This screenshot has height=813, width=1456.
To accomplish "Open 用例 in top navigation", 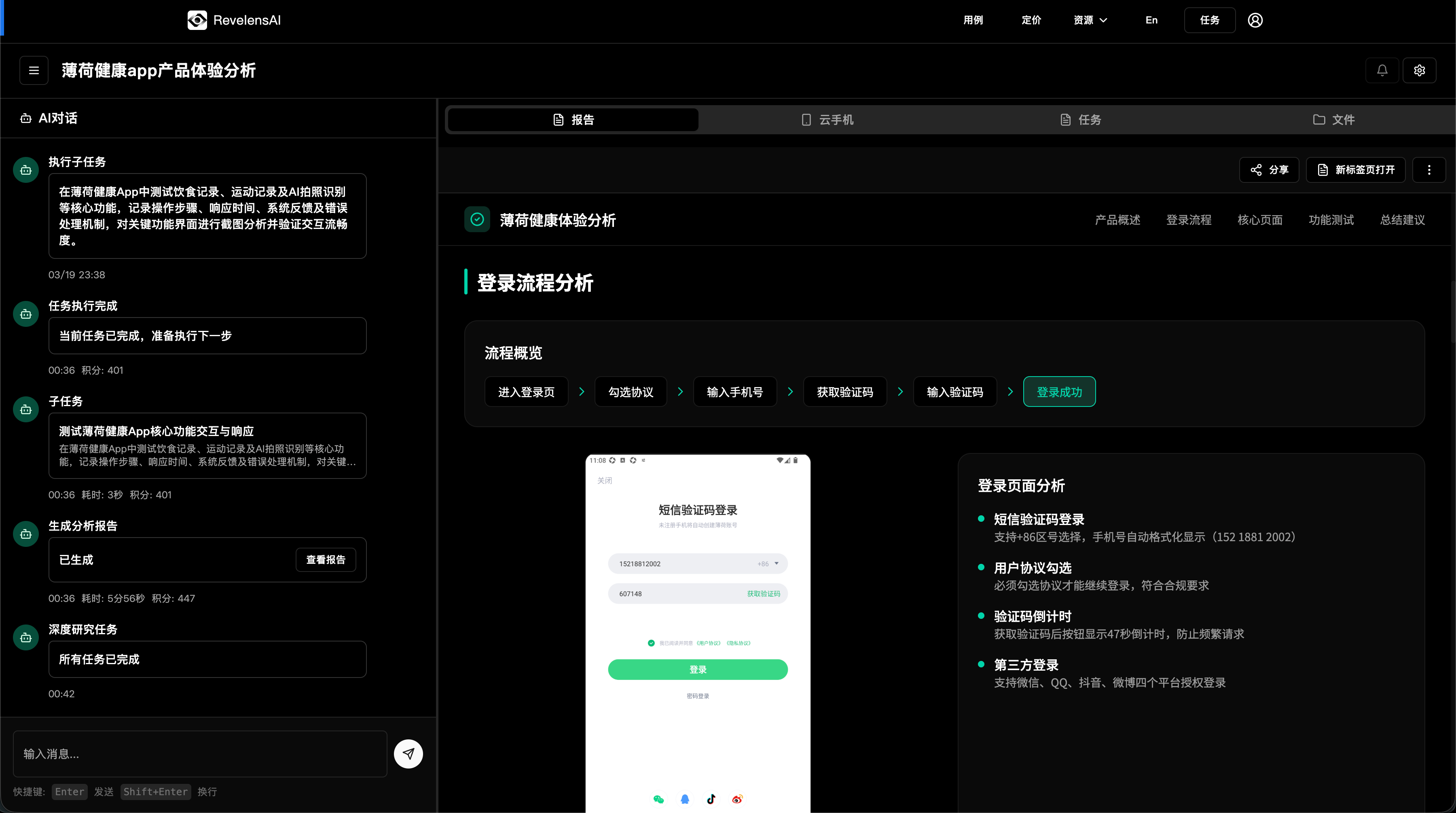I will [x=973, y=20].
